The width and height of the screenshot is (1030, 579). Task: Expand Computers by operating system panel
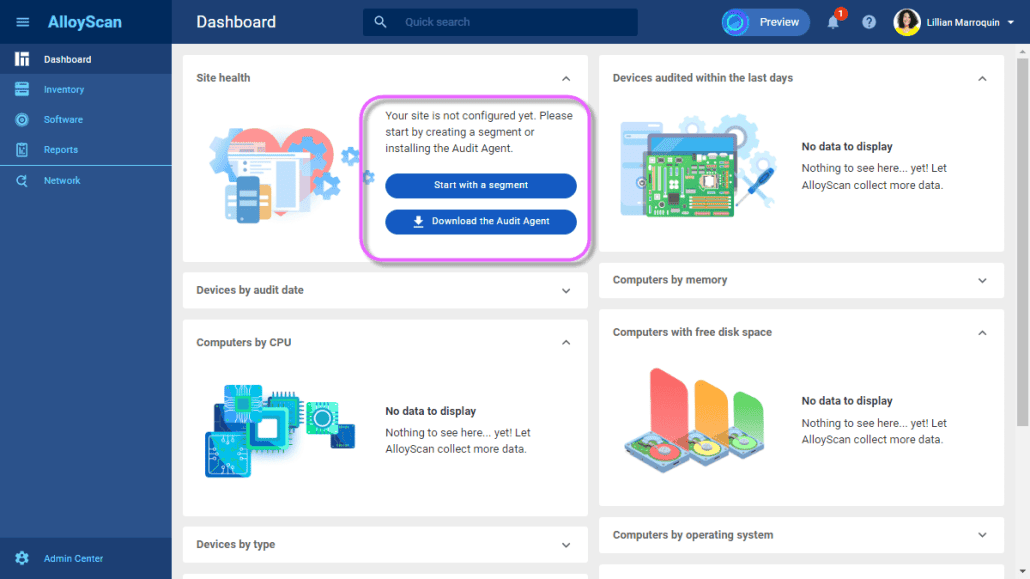tap(982, 535)
